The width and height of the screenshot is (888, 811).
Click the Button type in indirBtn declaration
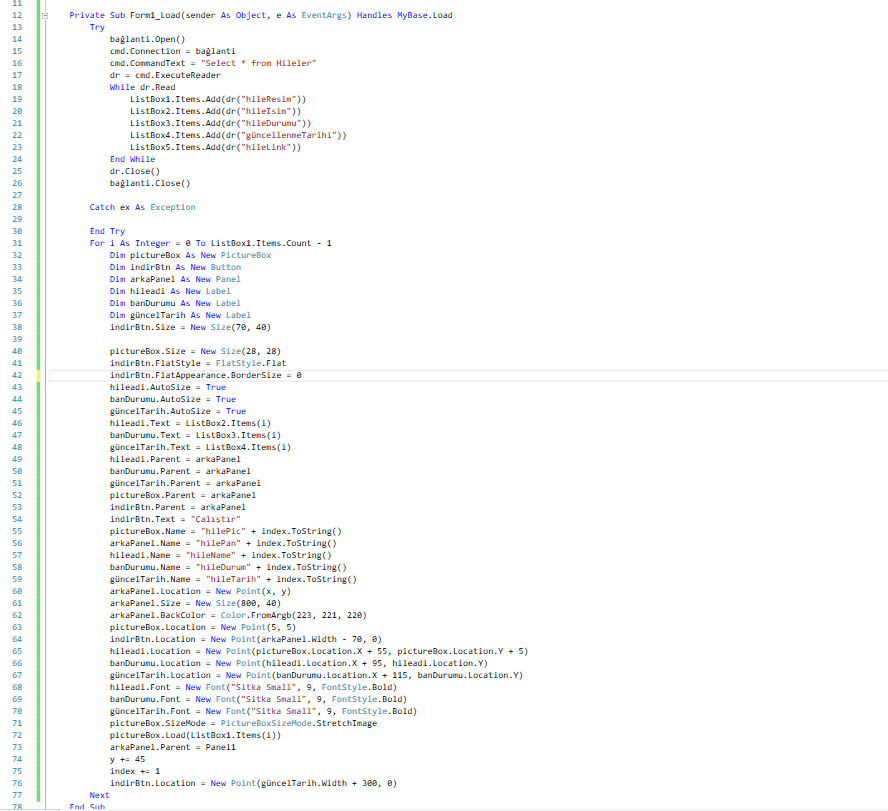point(225,267)
